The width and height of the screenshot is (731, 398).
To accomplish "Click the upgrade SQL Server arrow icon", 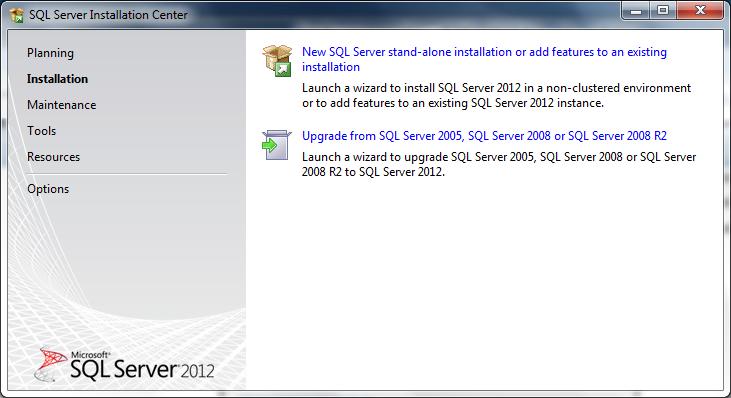I will click(x=276, y=145).
